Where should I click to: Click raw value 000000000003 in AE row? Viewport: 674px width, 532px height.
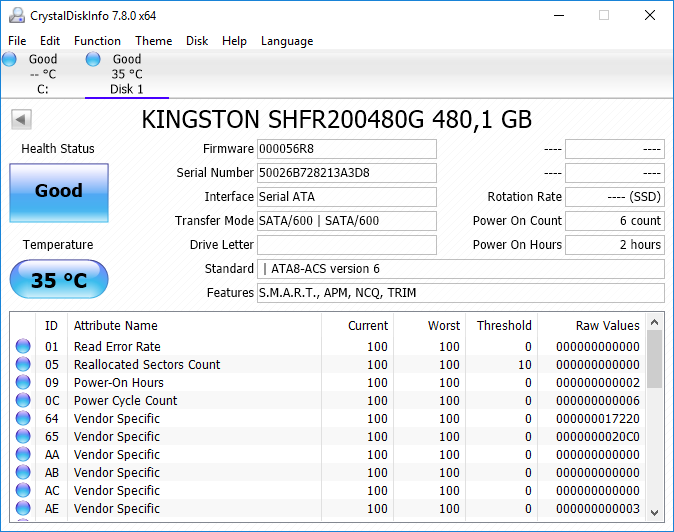pos(598,509)
